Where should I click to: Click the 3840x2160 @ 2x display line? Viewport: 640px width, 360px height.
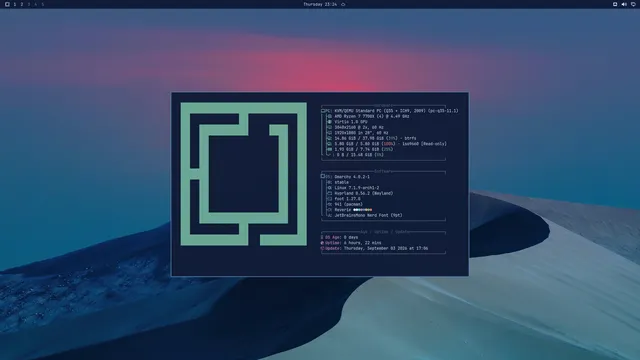tap(359, 127)
